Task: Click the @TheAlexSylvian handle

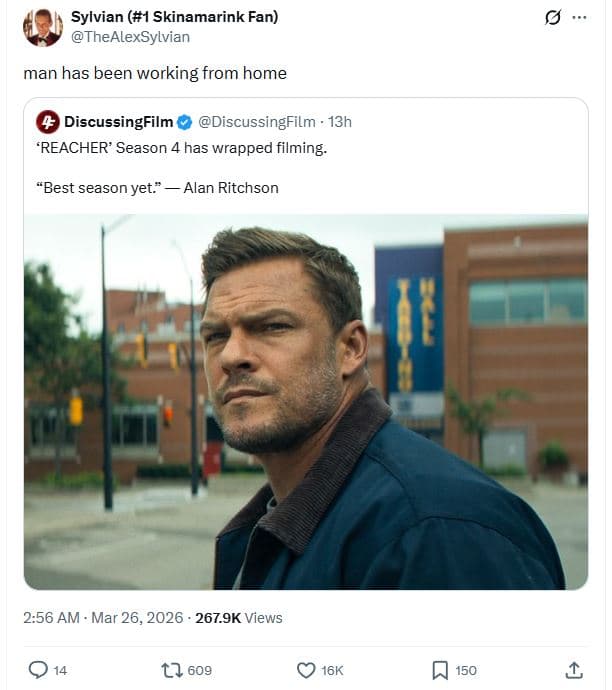Action: 130,36
